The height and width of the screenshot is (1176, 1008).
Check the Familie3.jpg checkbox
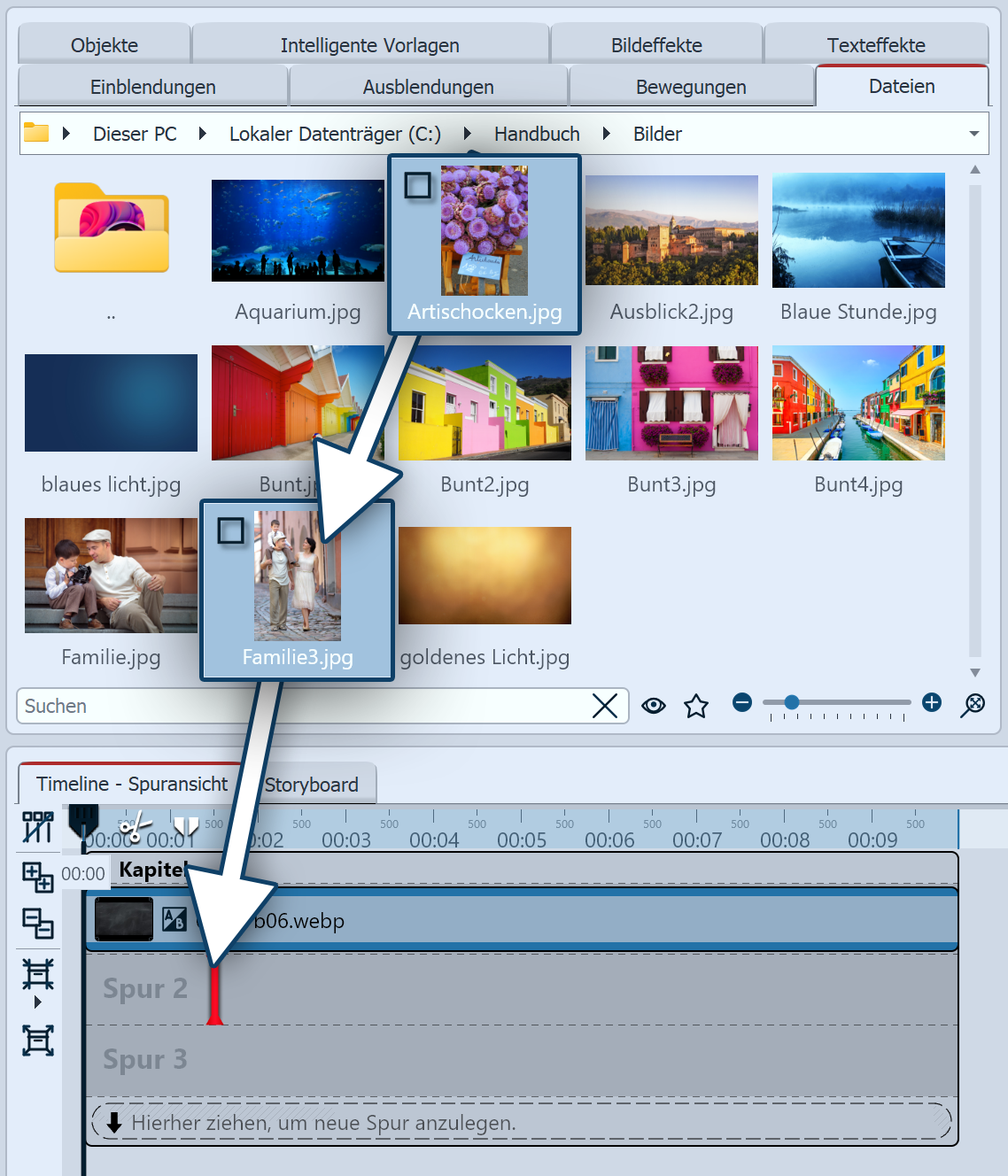230,530
